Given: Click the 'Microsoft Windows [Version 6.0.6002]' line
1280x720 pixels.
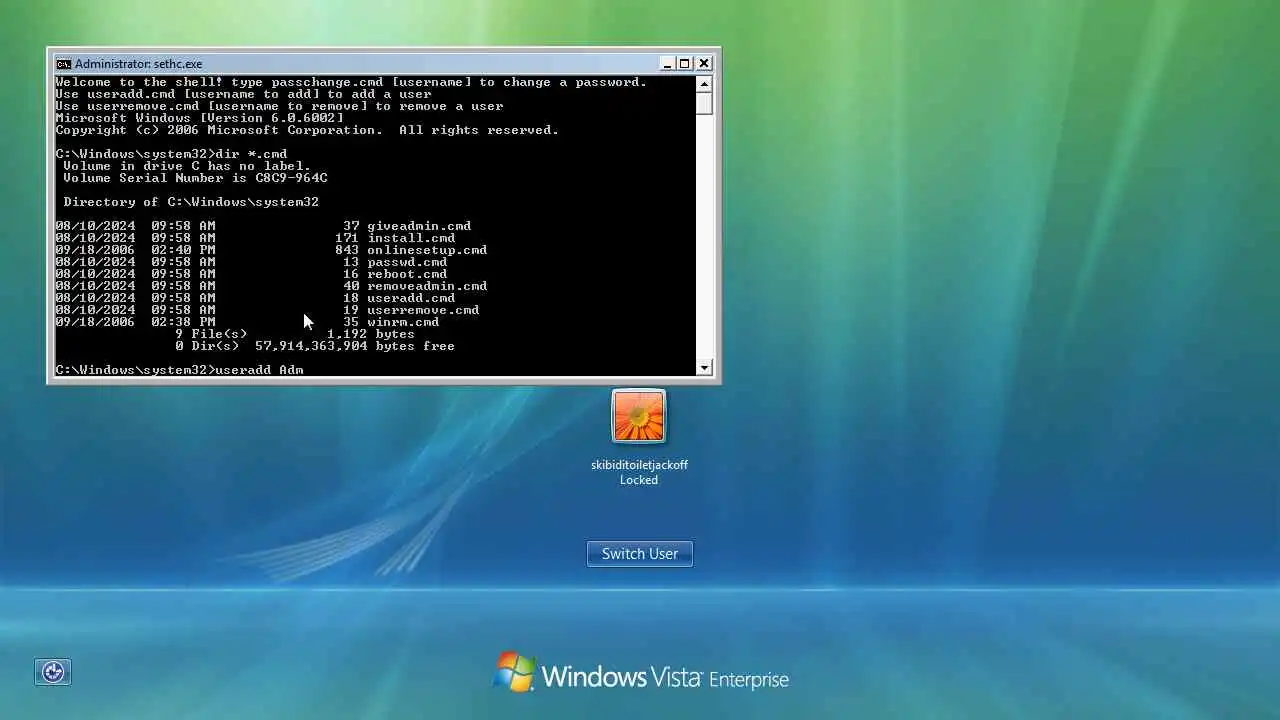Looking at the screenshot, I should 199,118.
